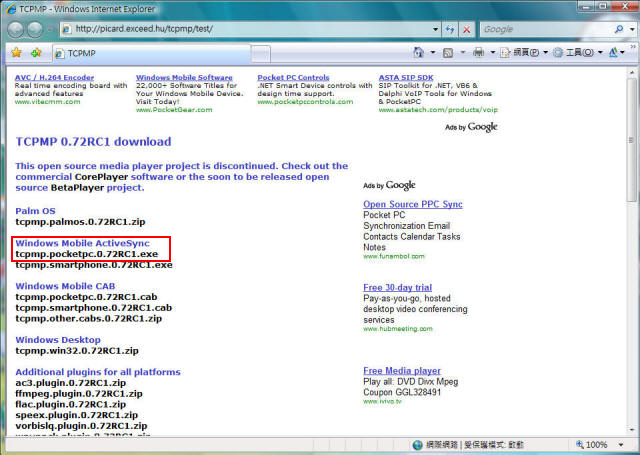Click the Internet Explorer title bar icon
Viewport: 640px width, 455px height.
click(x=11, y=8)
